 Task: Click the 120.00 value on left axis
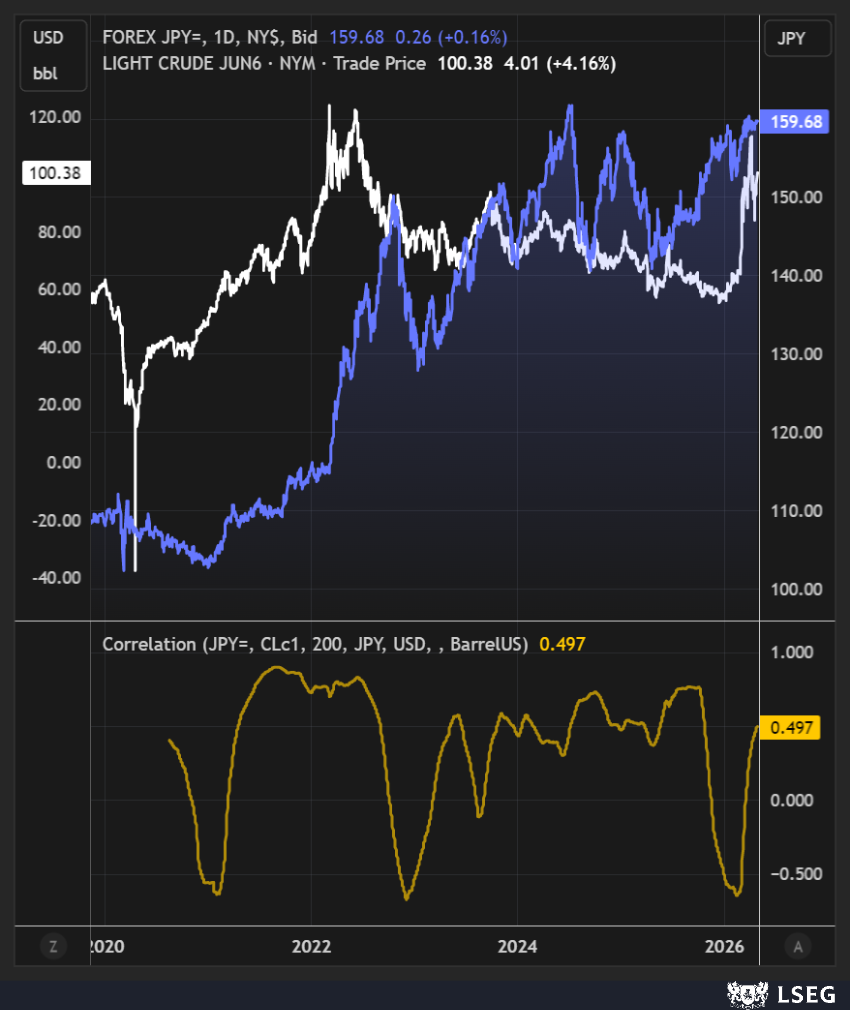coord(56,118)
